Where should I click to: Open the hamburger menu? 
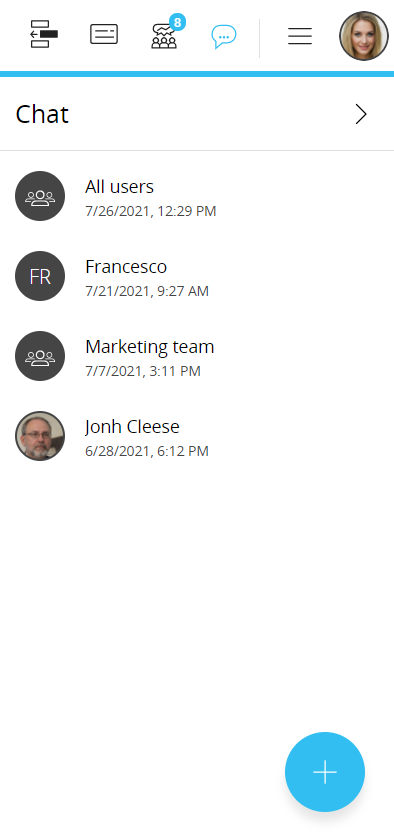[x=300, y=36]
